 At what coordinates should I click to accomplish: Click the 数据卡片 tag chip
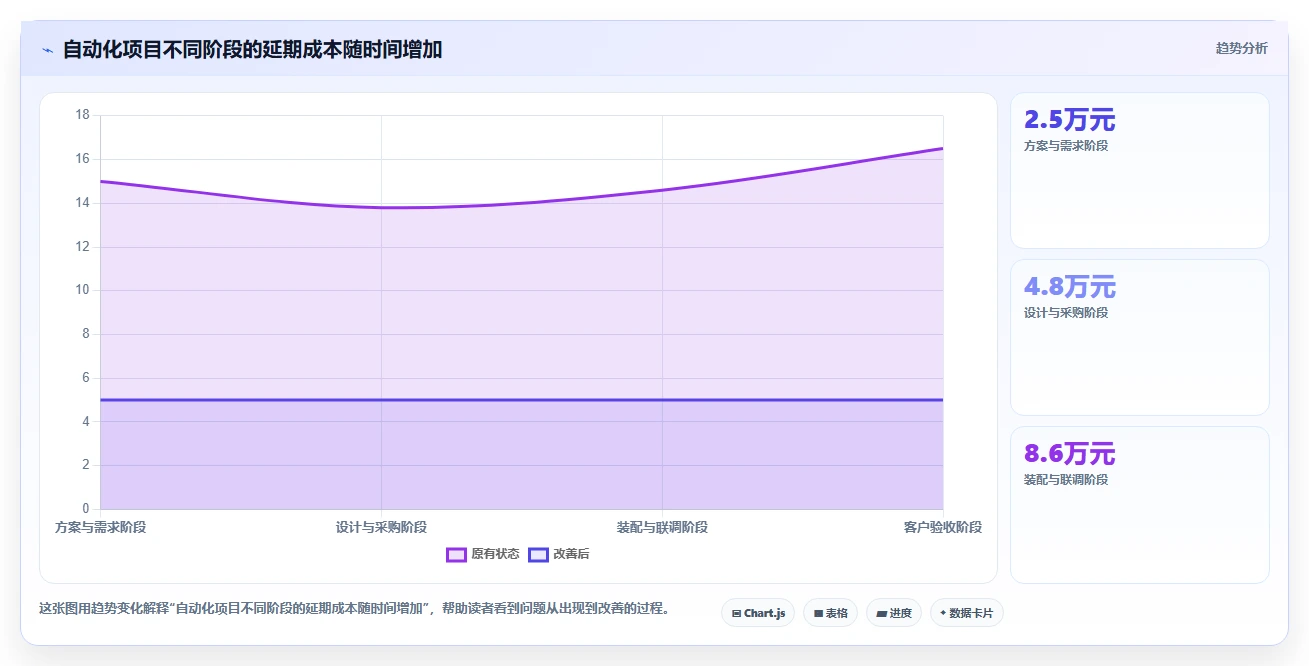click(966, 613)
